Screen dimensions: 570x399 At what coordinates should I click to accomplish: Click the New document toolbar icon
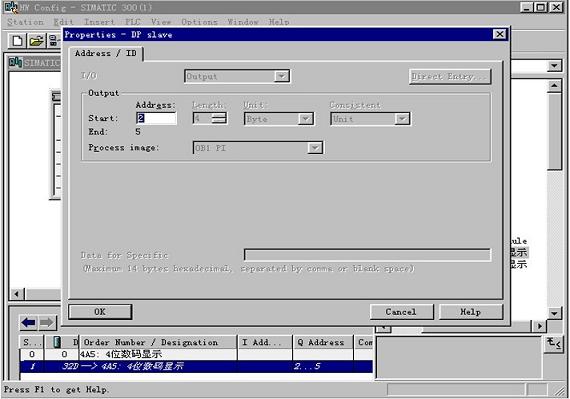tap(17, 40)
